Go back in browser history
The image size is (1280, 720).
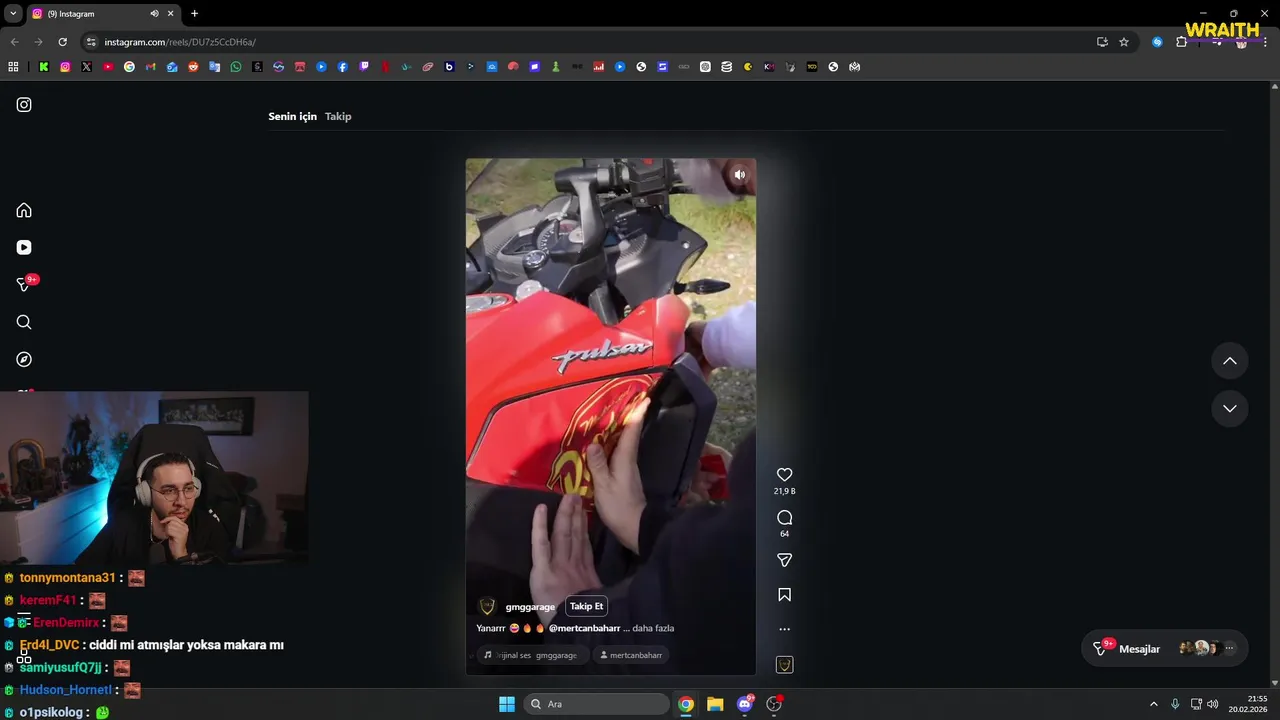click(14, 42)
